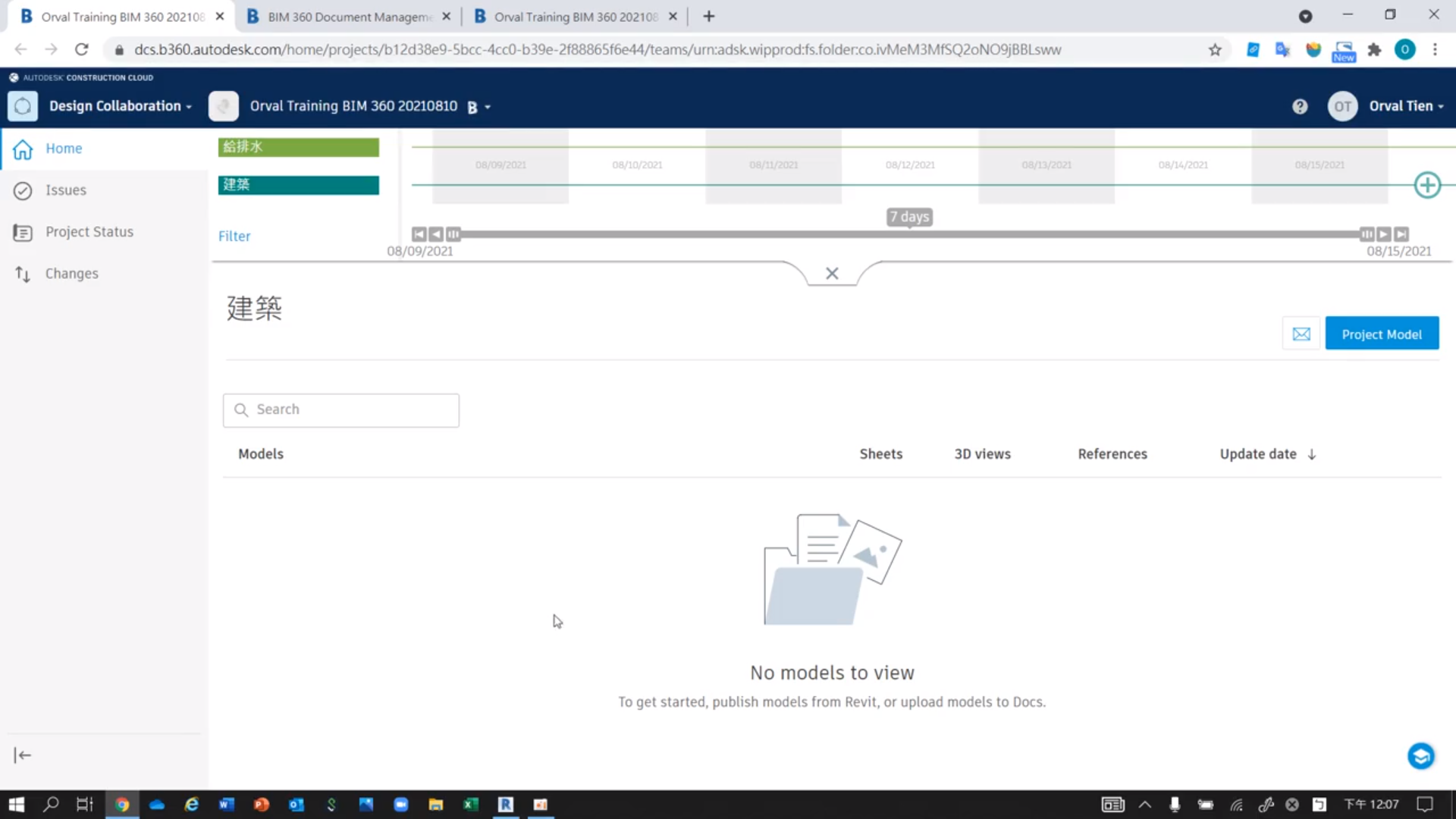Open the Windows Start menu

pos(17,805)
